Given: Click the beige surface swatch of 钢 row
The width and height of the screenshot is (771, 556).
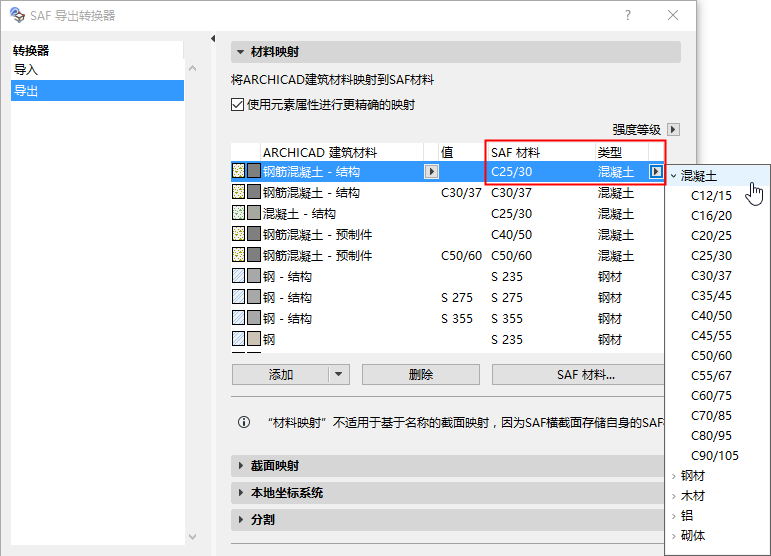Looking at the screenshot, I should pos(254,339).
